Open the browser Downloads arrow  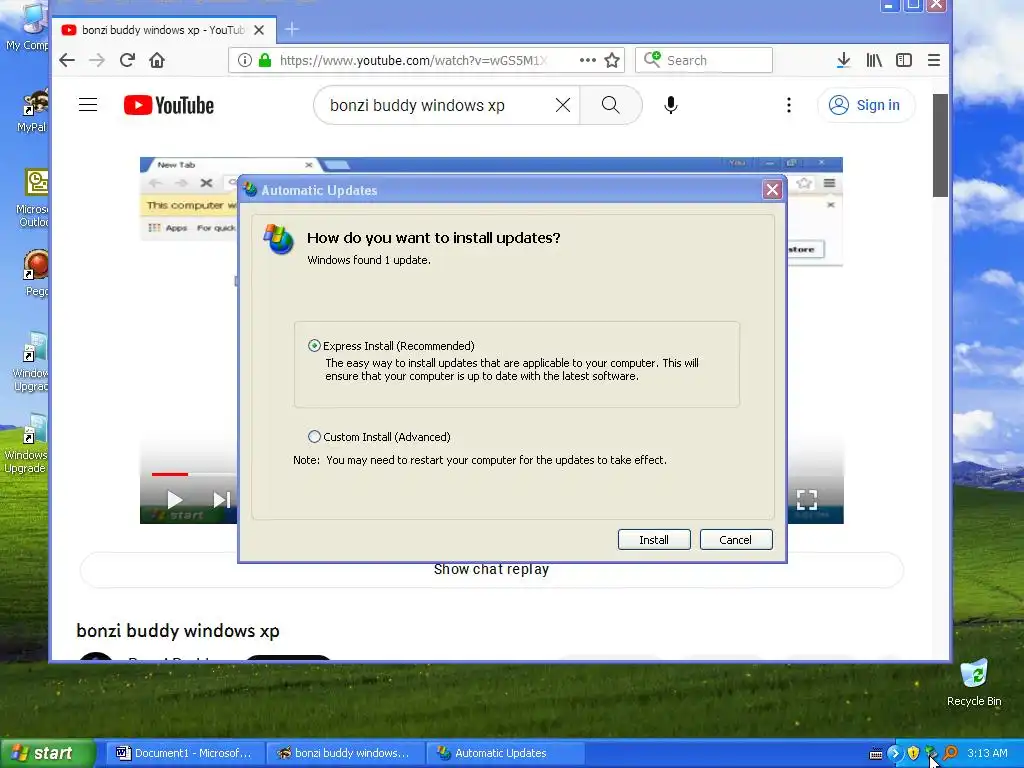pos(844,60)
